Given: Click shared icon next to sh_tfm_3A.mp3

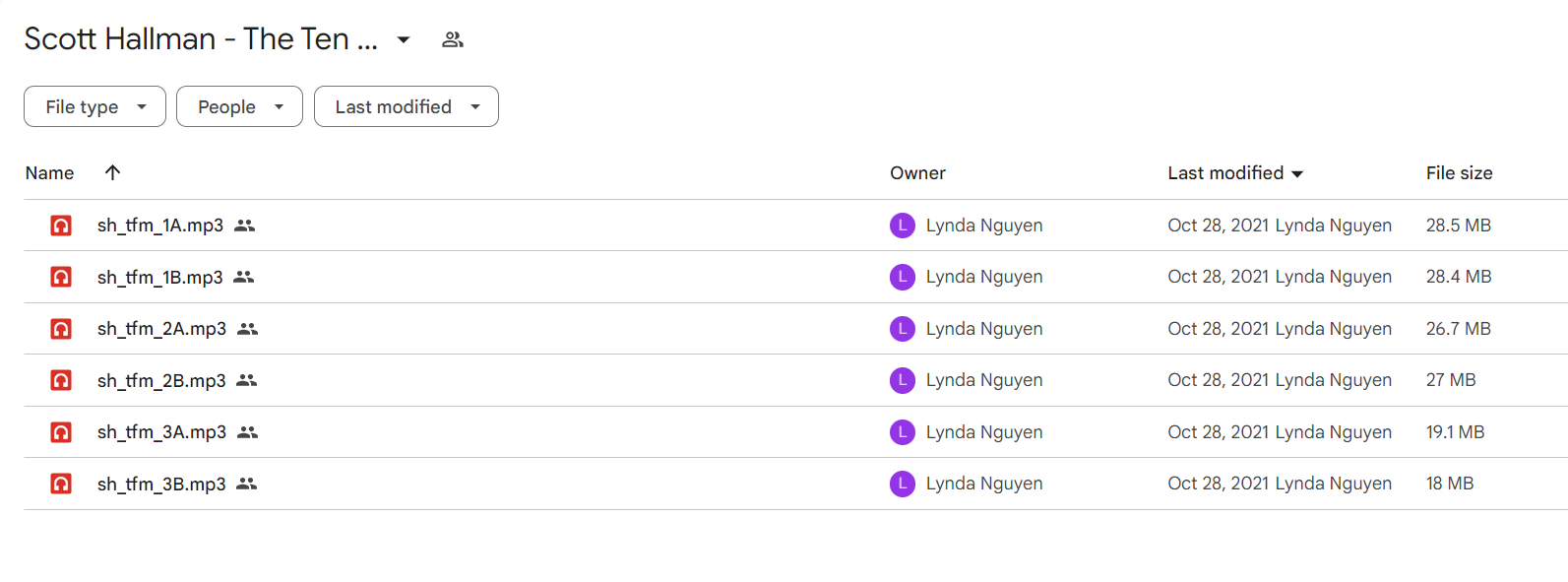Looking at the screenshot, I should (x=248, y=432).
